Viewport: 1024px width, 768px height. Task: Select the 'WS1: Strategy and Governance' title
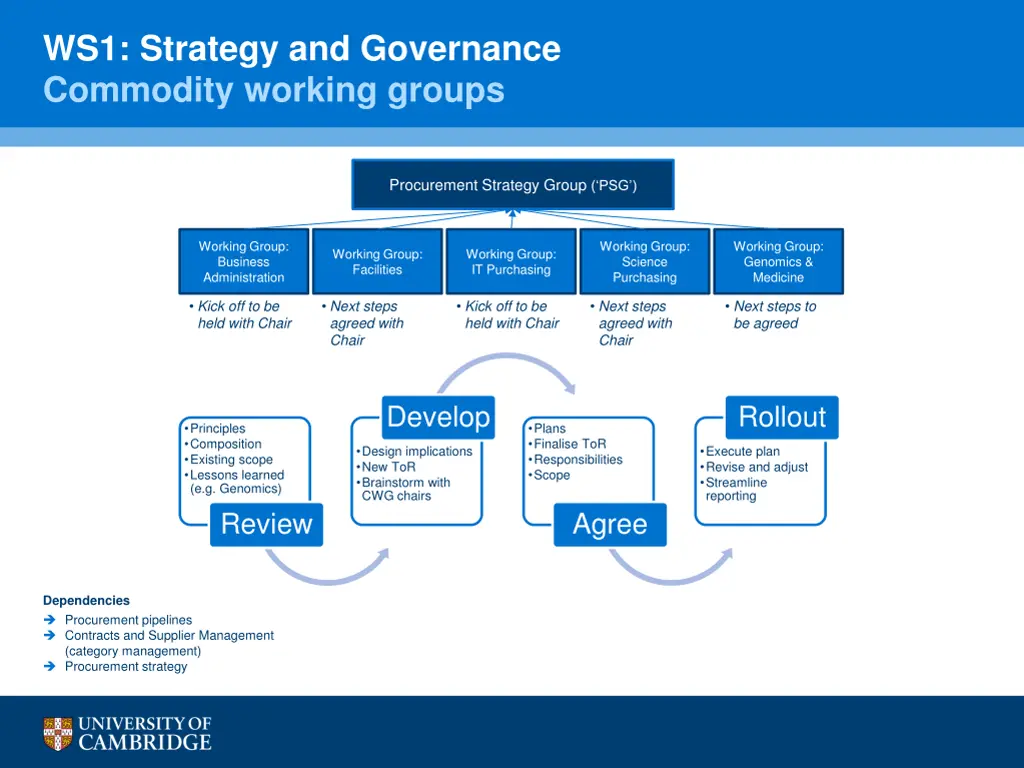click(302, 48)
